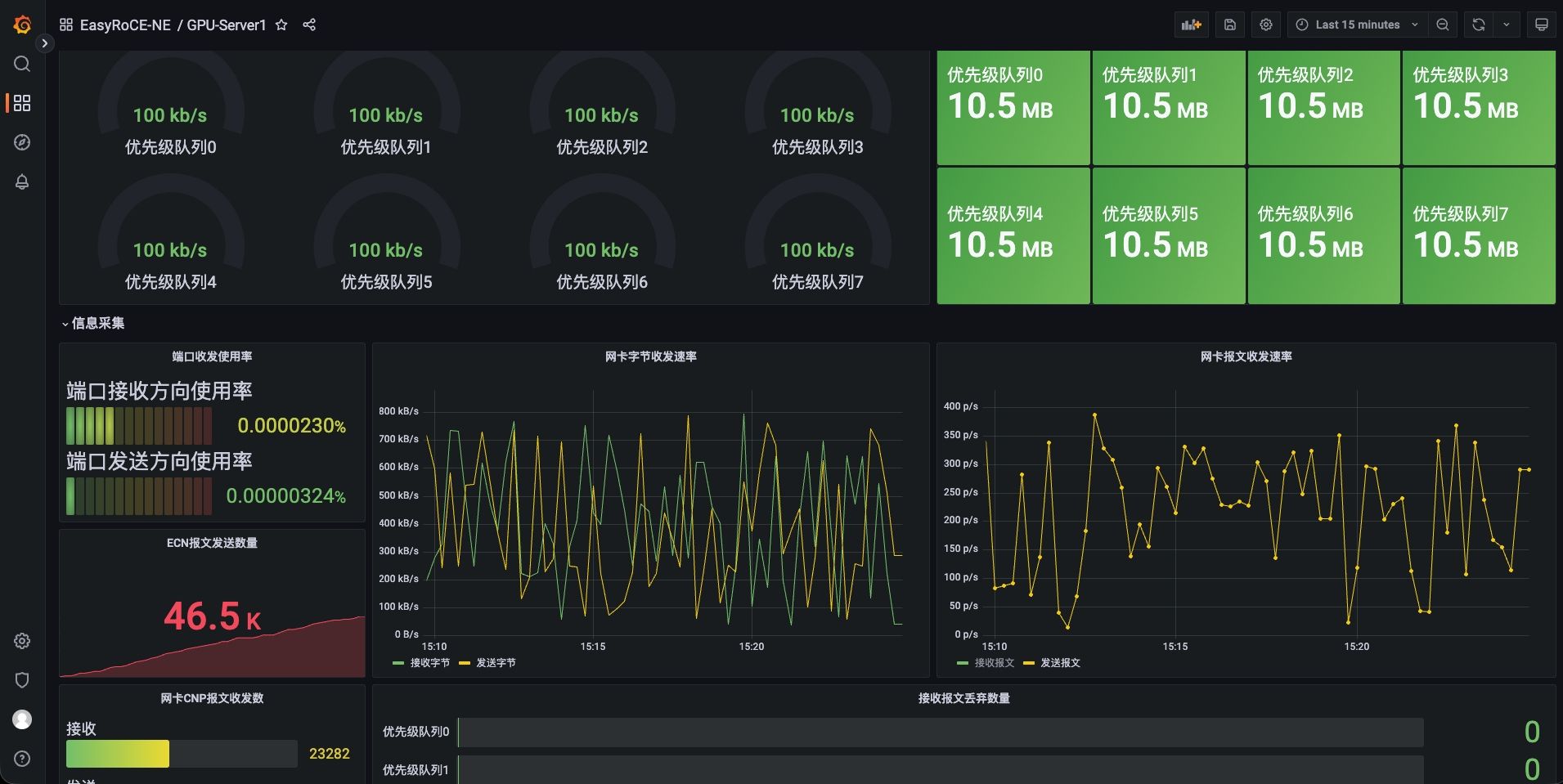
Task: Collapse the 信息采集 row section
Action: (x=97, y=323)
